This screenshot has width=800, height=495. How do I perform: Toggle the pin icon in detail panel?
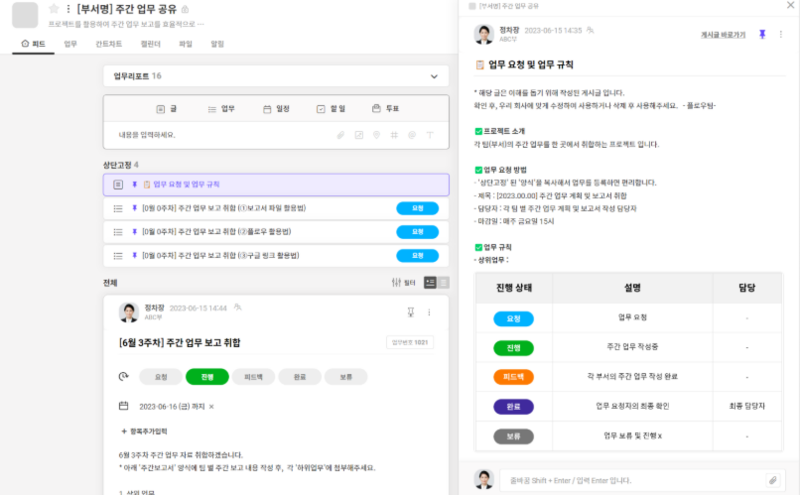pos(762,34)
